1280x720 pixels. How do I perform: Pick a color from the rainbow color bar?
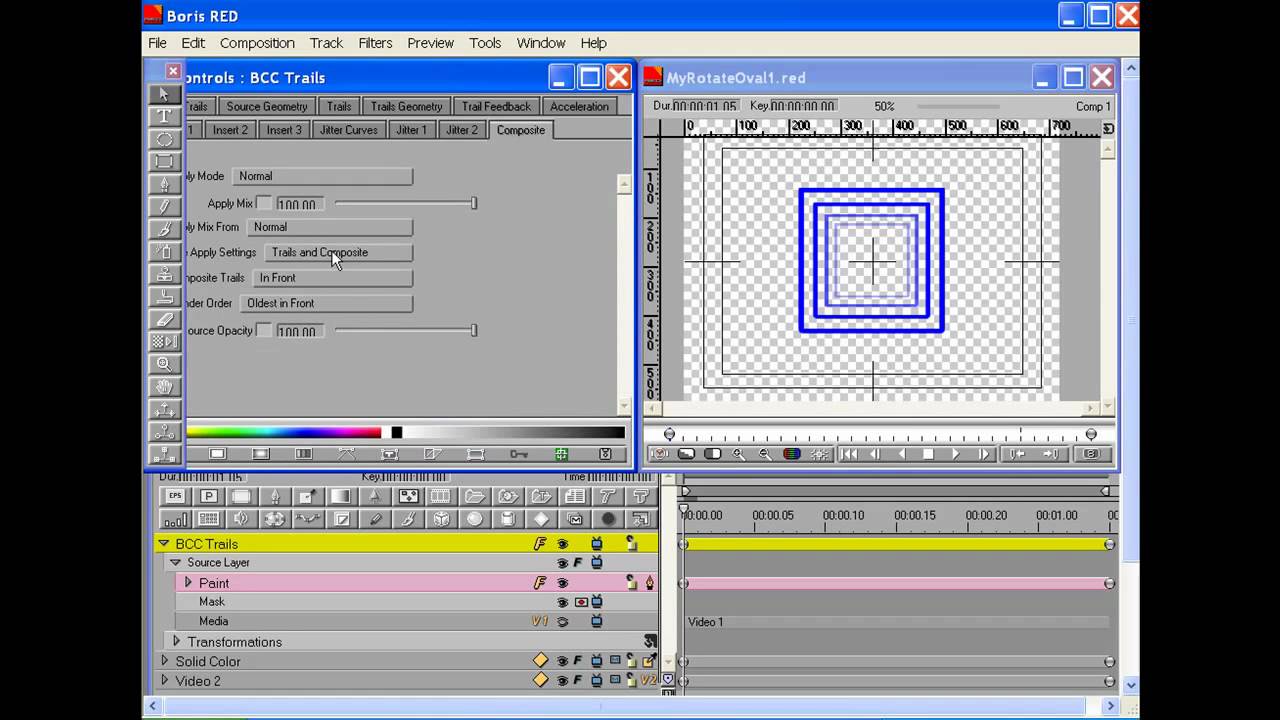(x=283, y=432)
